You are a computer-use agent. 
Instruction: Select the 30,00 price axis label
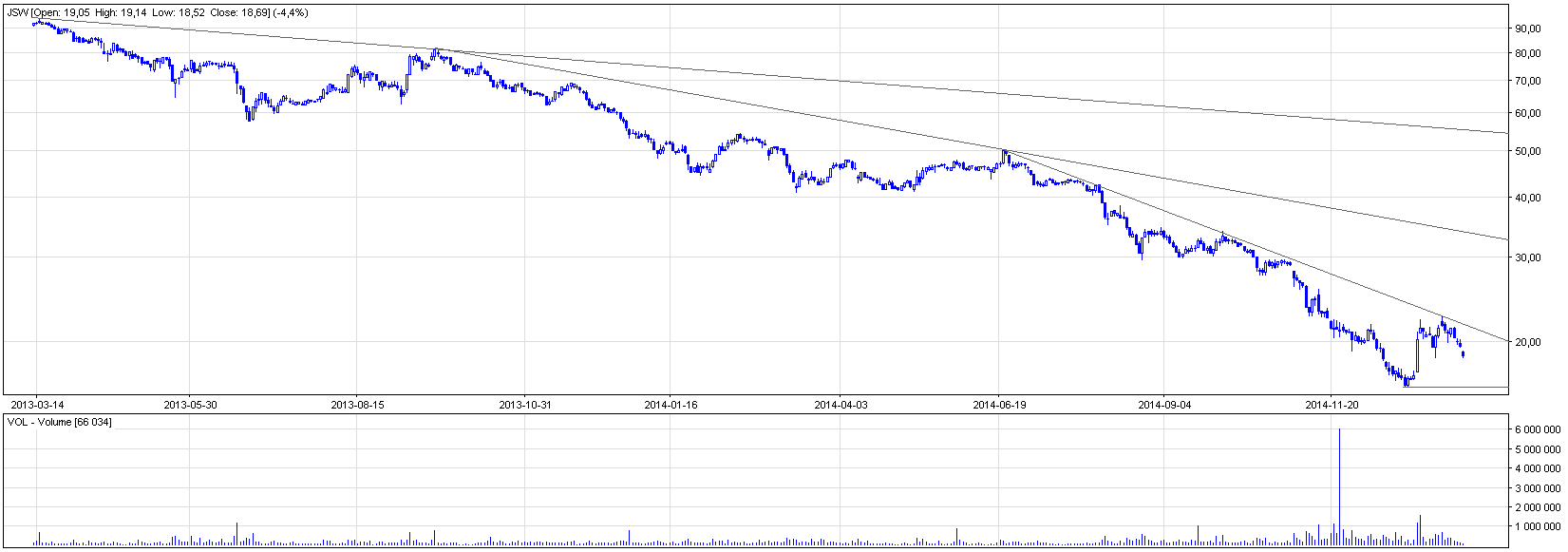tap(1527, 257)
